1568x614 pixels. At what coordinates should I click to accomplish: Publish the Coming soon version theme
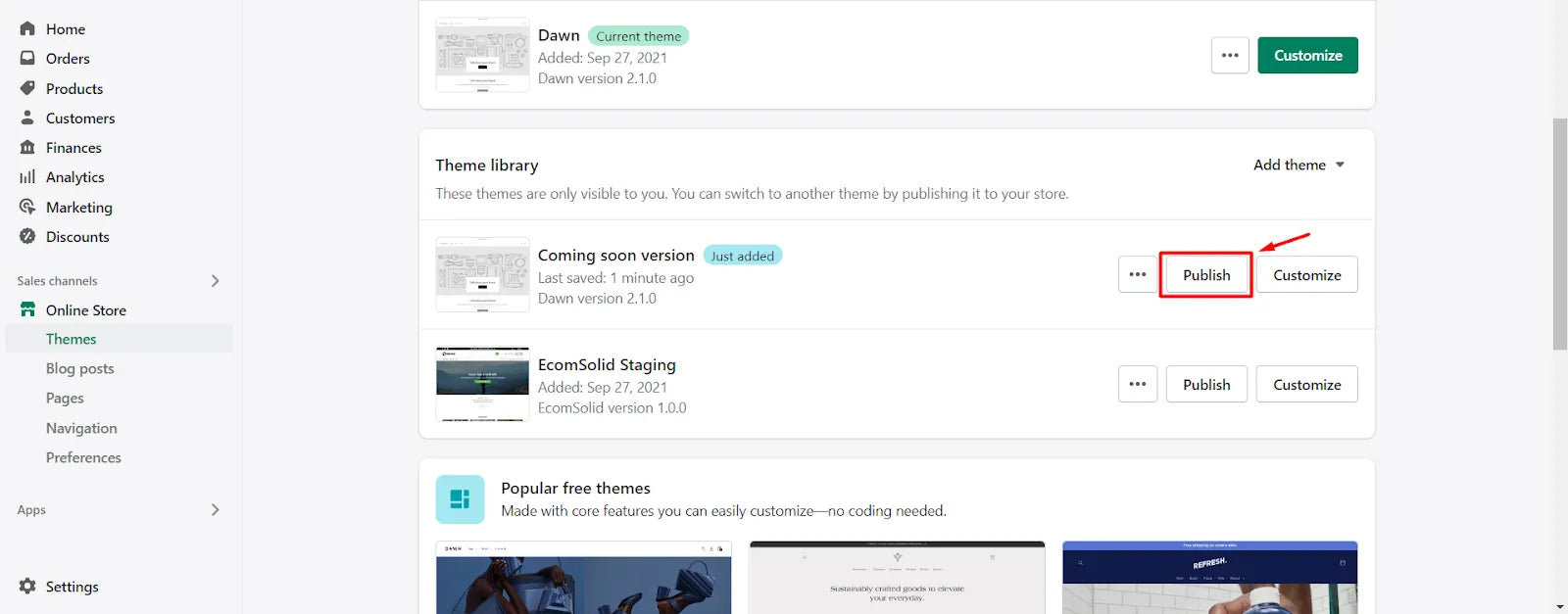coord(1206,275)
